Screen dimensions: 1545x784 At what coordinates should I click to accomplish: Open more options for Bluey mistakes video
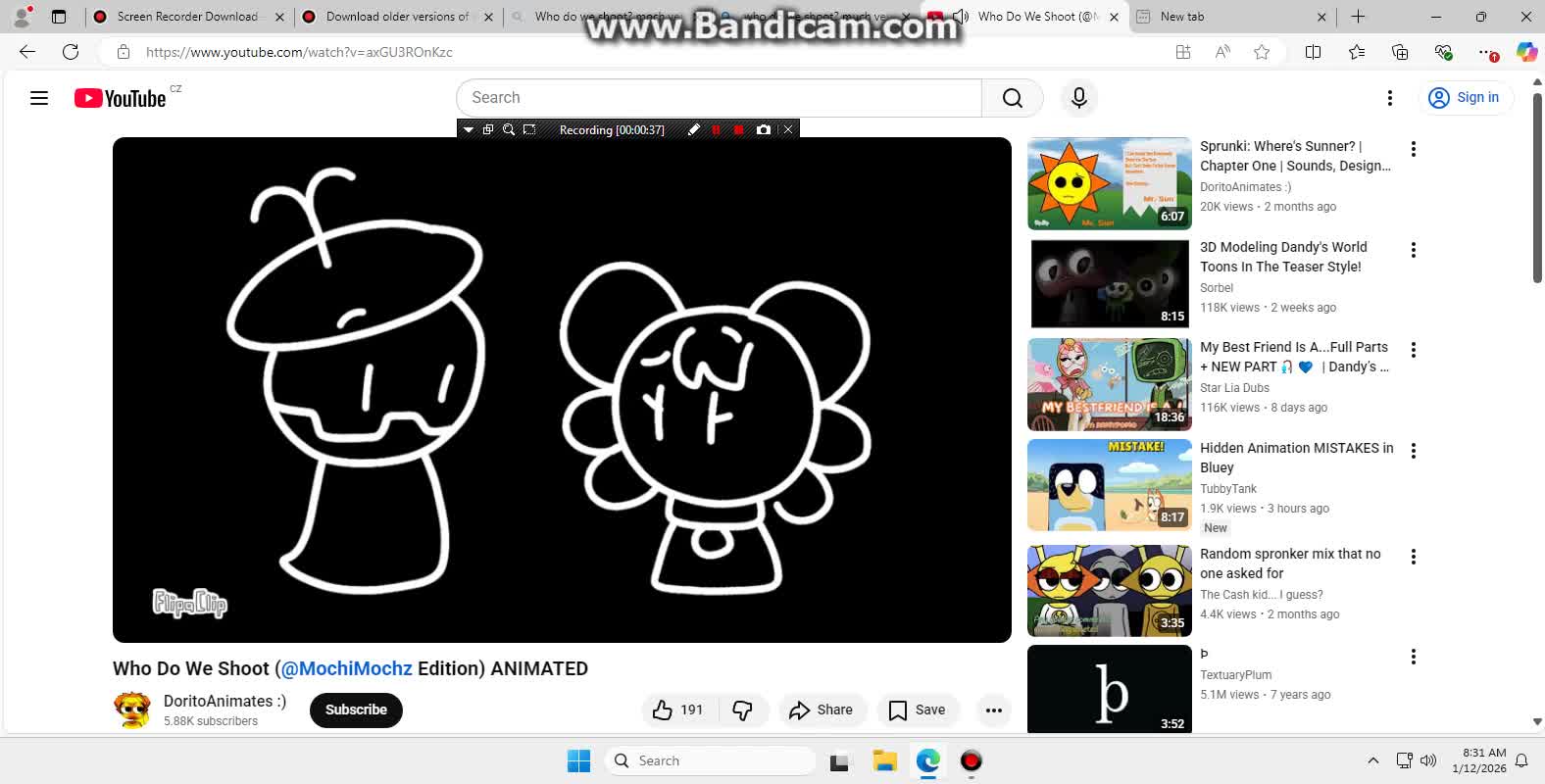(1413, 451)
